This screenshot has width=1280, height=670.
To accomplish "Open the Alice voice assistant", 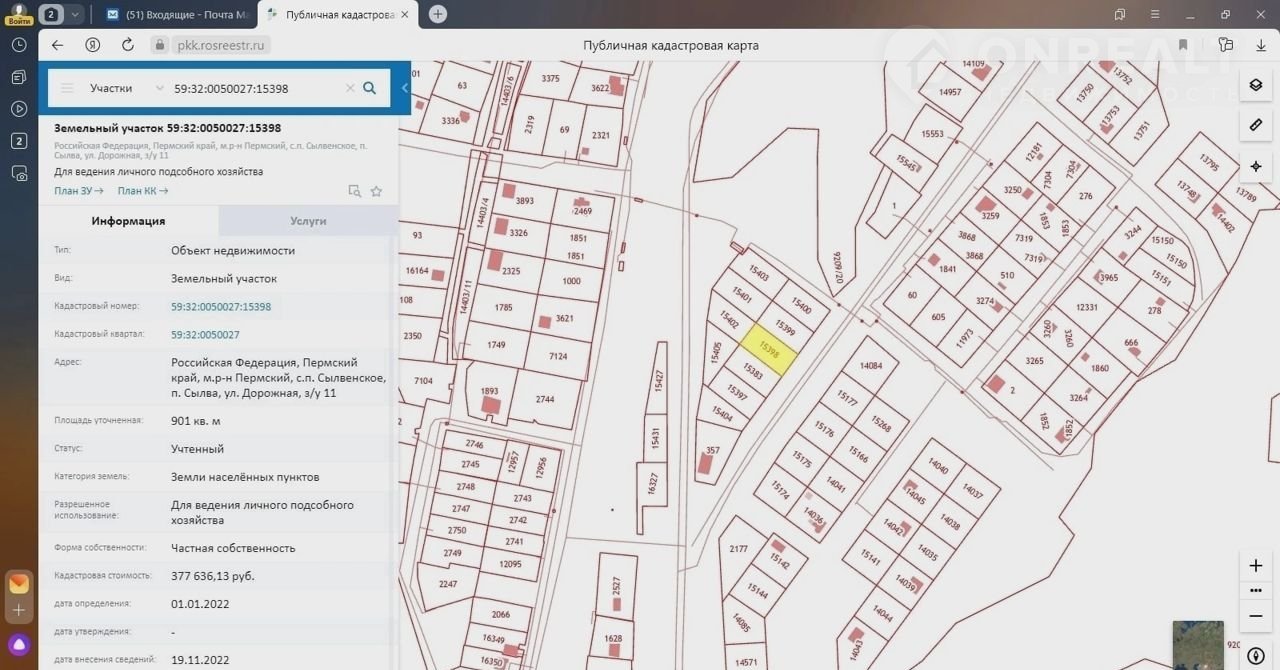I will pyautogui.click(x=19, y=643).
